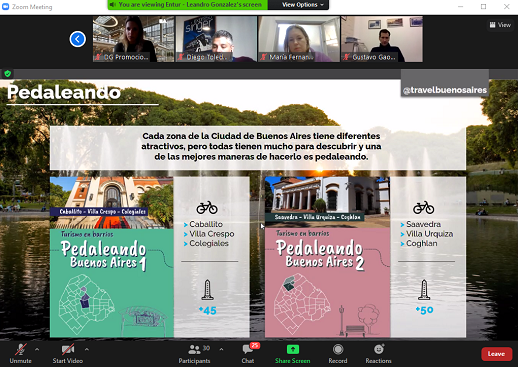
Task: Click the Zoom Meeting app icon in title bar
Action: tap(6, 7)
